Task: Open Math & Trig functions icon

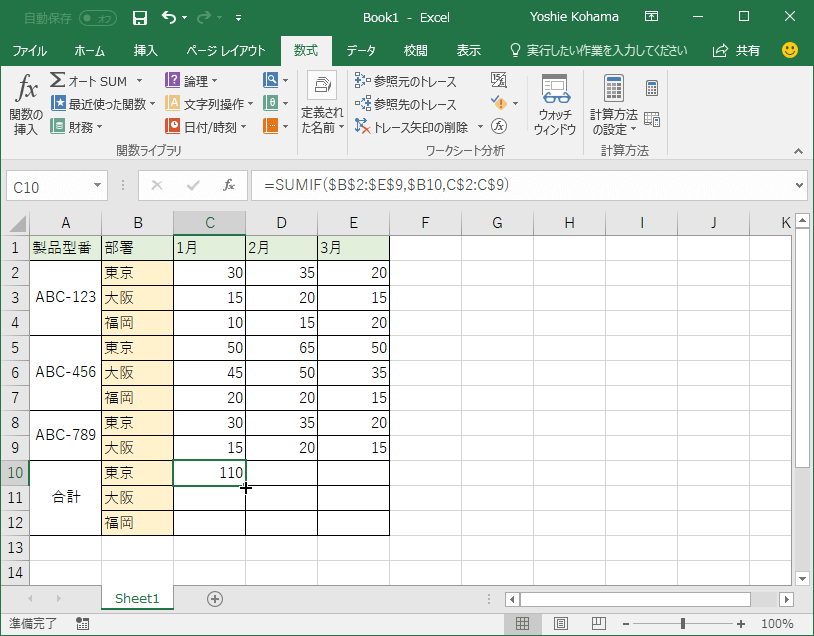Action: (270, 103)
